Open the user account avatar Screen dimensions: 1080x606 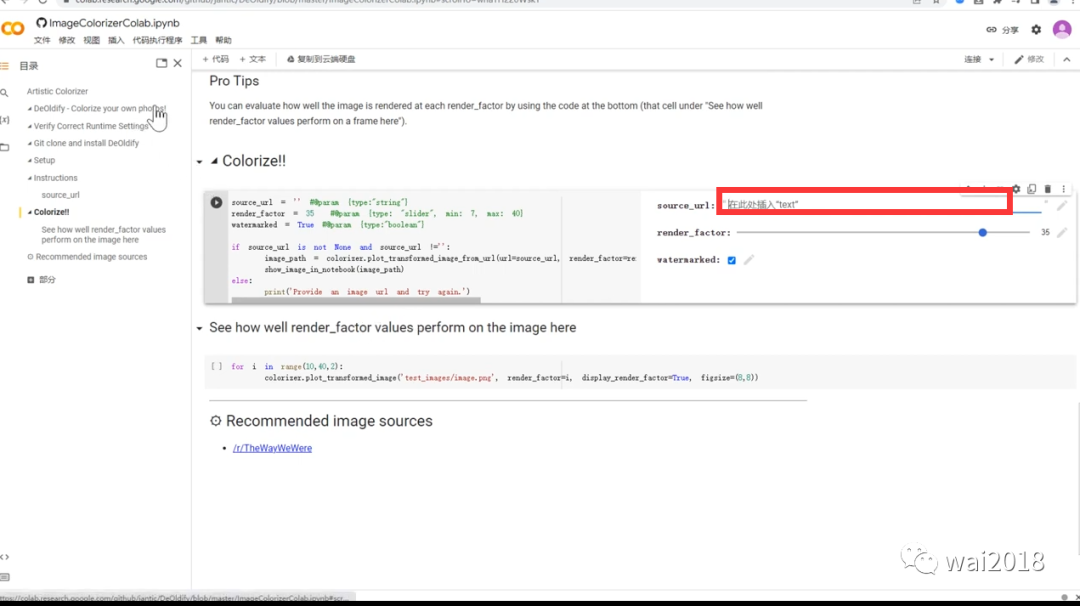click(1061, 30)
